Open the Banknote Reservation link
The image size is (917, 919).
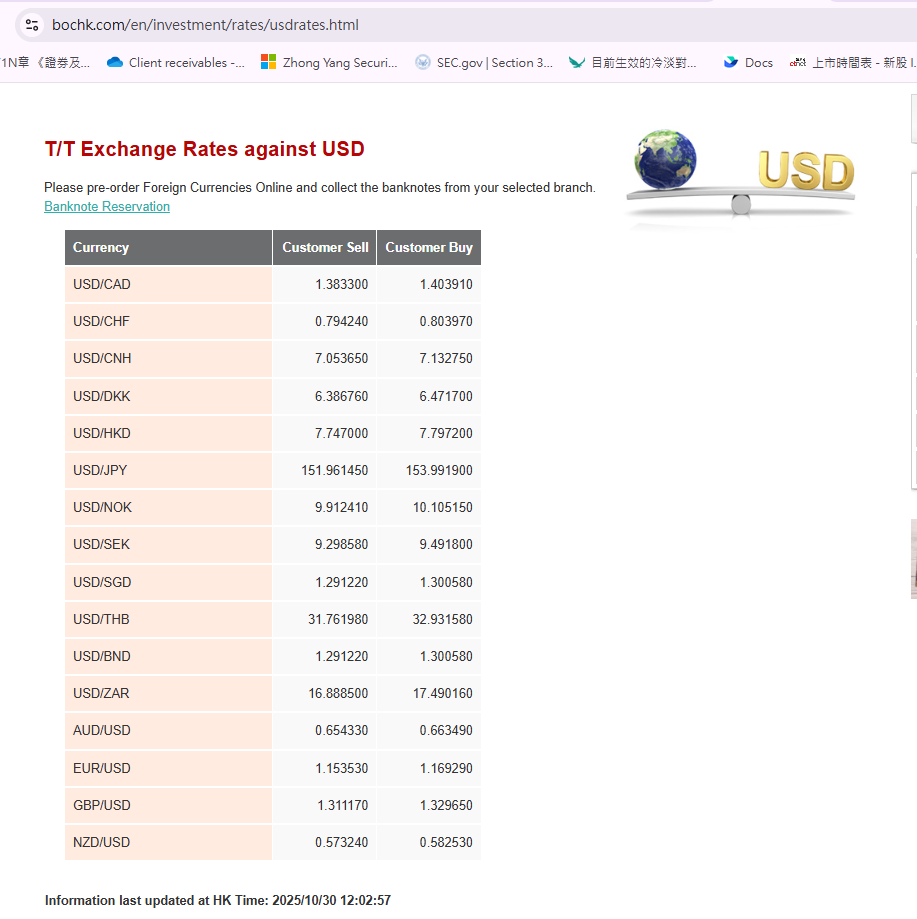click(107, 207)
